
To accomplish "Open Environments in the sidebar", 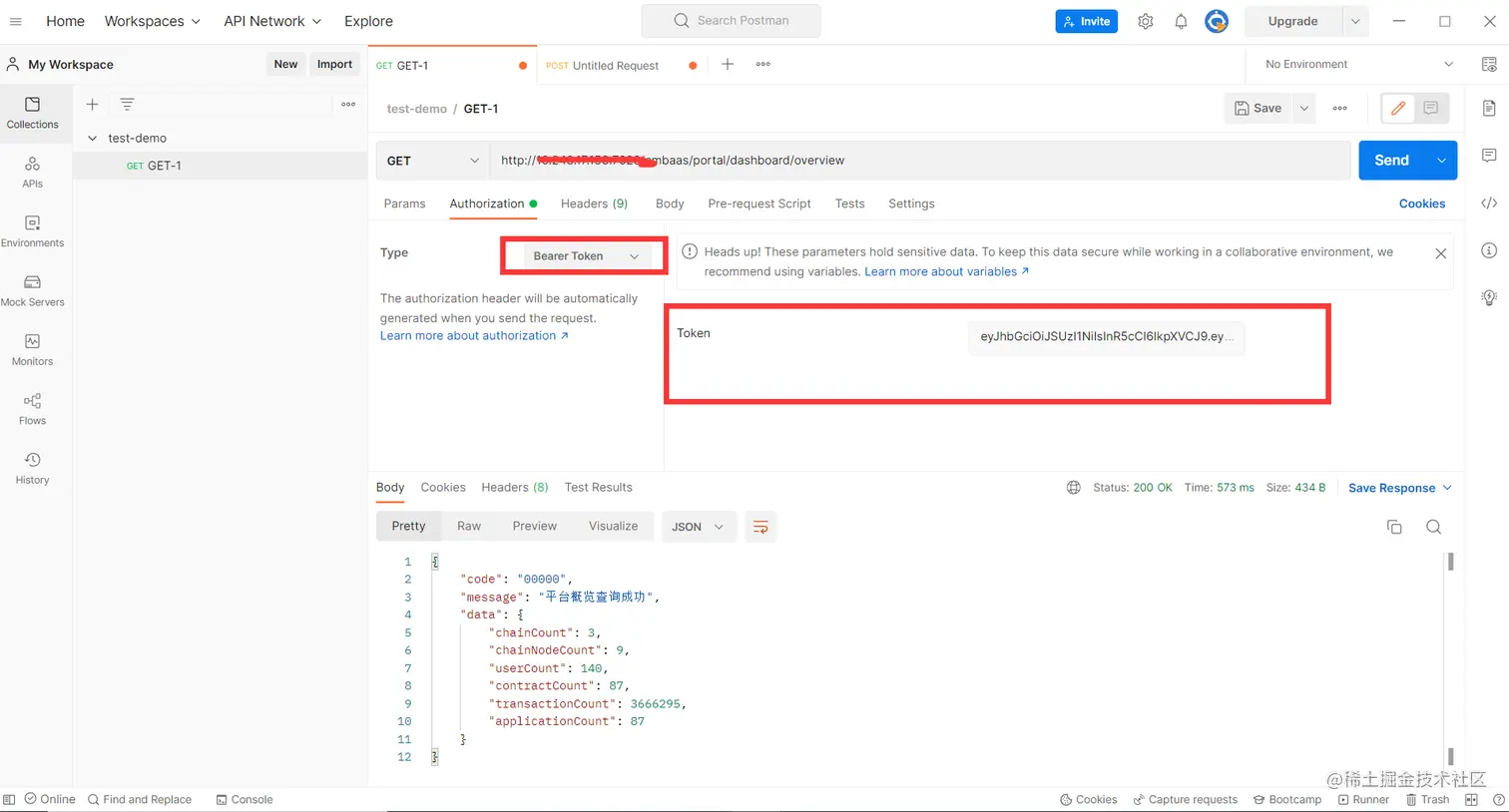I will point(33,231).
